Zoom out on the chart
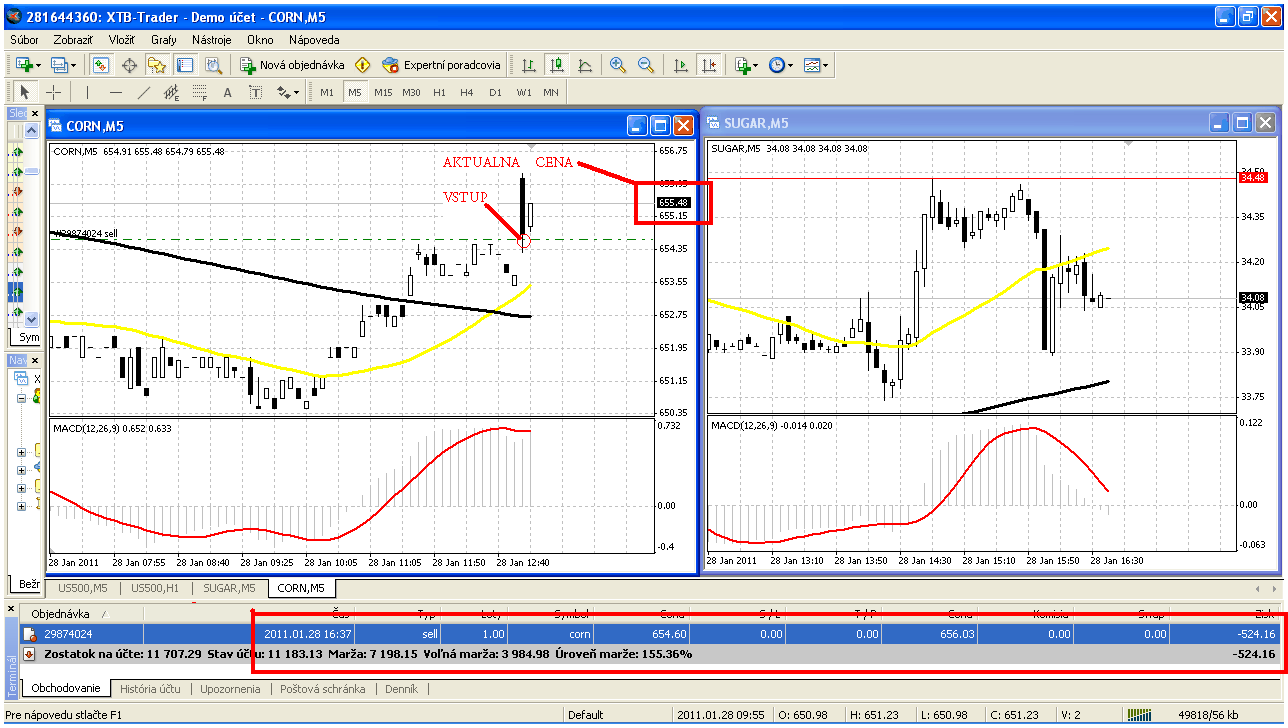The height and width of the screenshot is (728, 1288). coord(646,65)
